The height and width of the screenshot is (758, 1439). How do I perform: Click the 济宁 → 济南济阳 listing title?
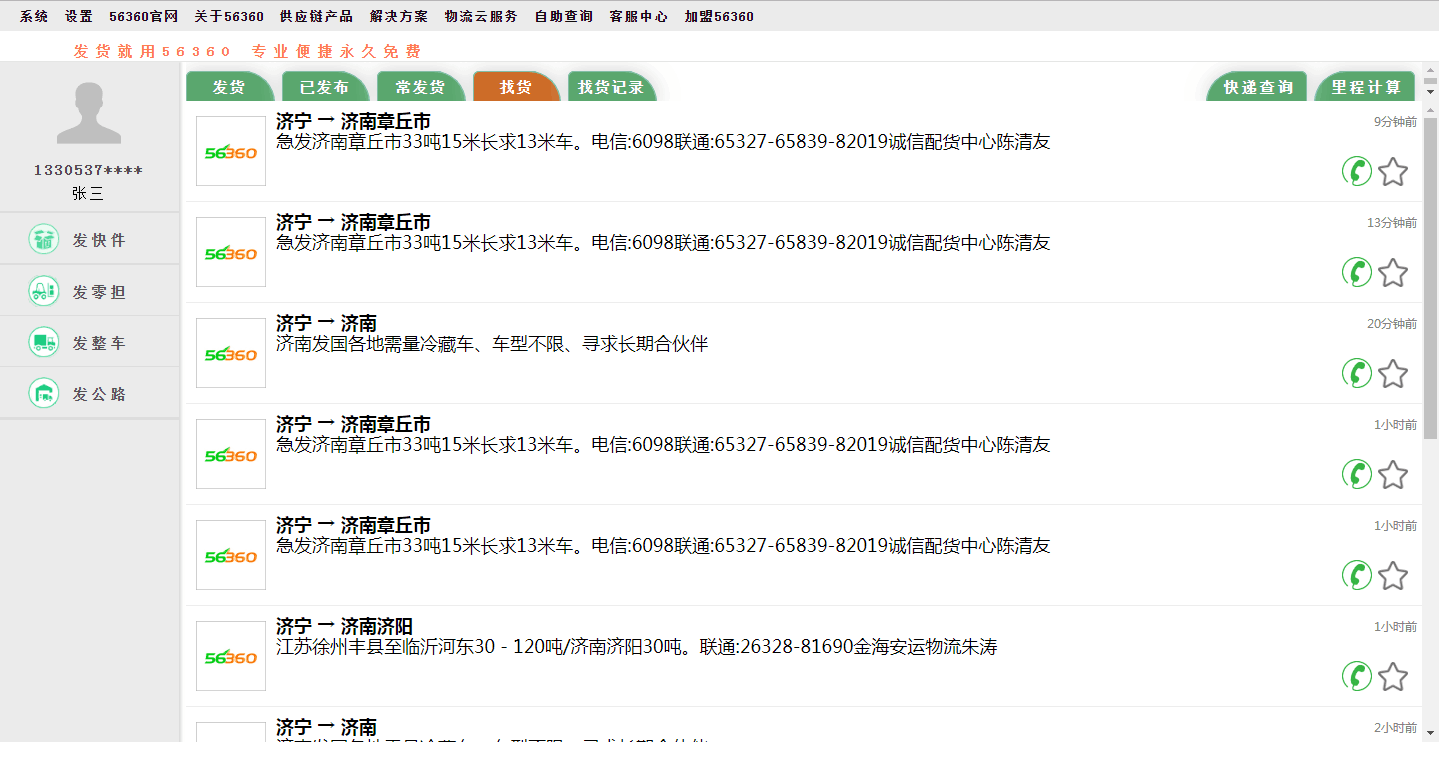coord(344,627)
